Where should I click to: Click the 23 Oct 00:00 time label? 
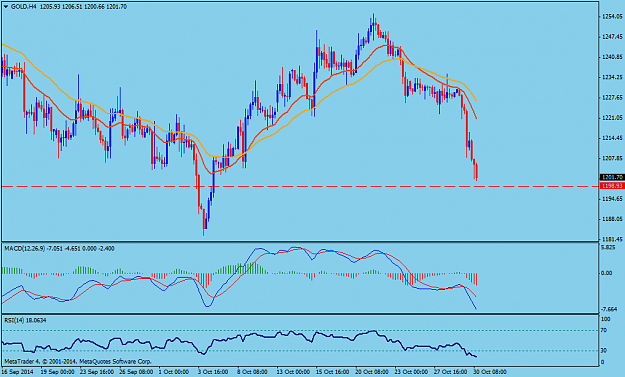411,372
